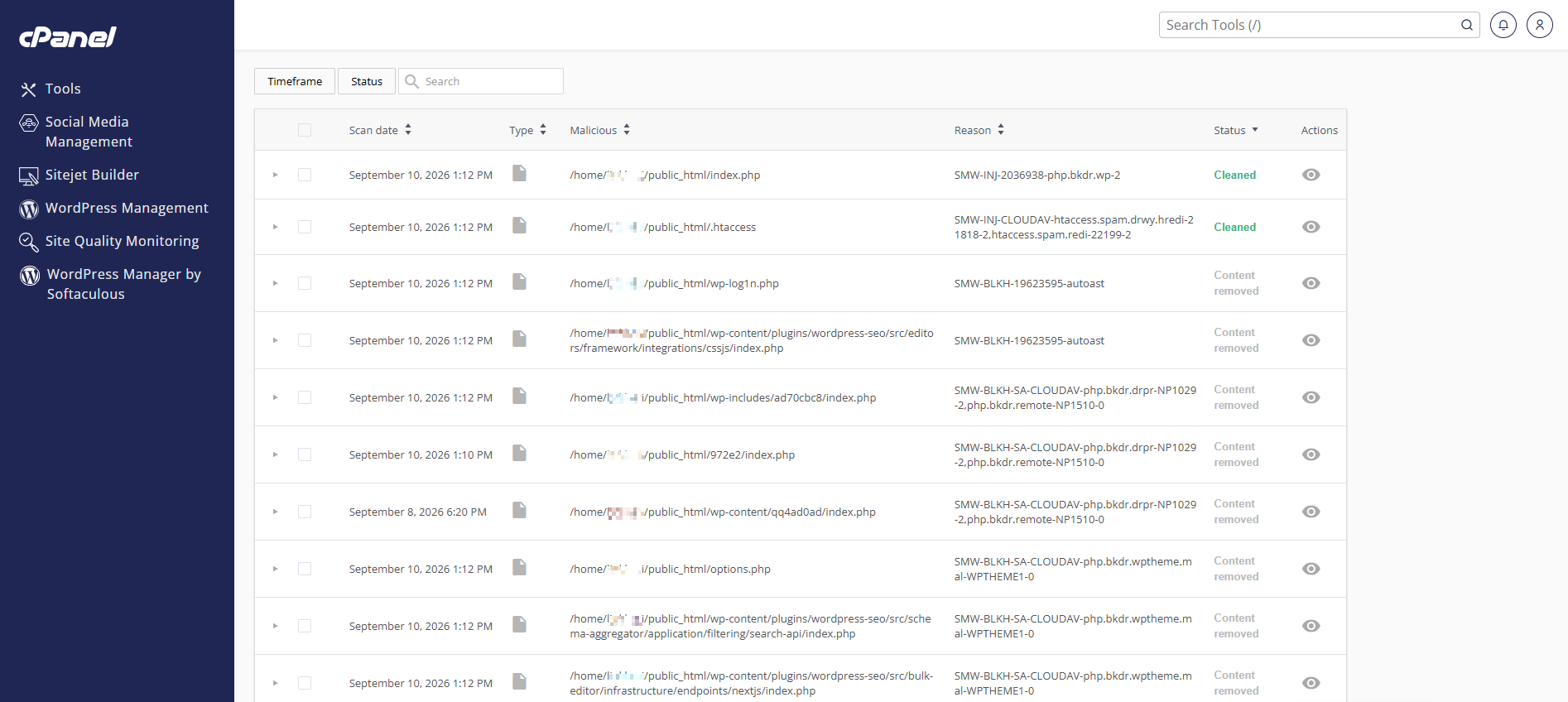Open the Status column dropdown arrow

(1255, 130)
